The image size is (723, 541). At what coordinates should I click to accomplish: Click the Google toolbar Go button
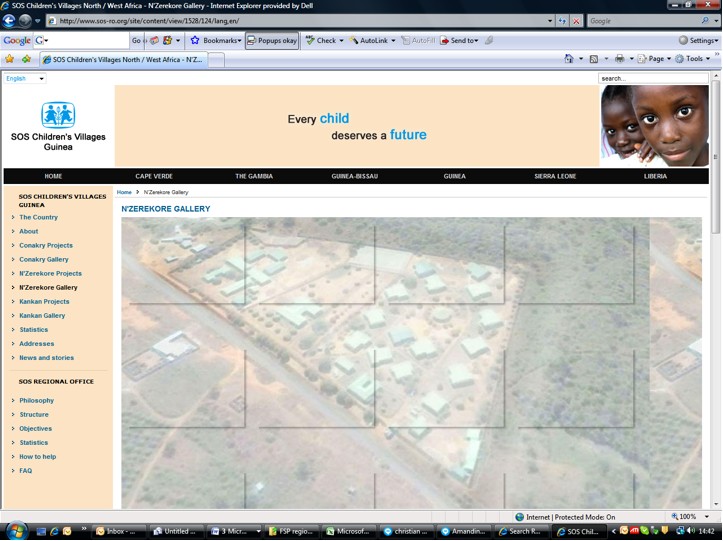pos(136,41)
